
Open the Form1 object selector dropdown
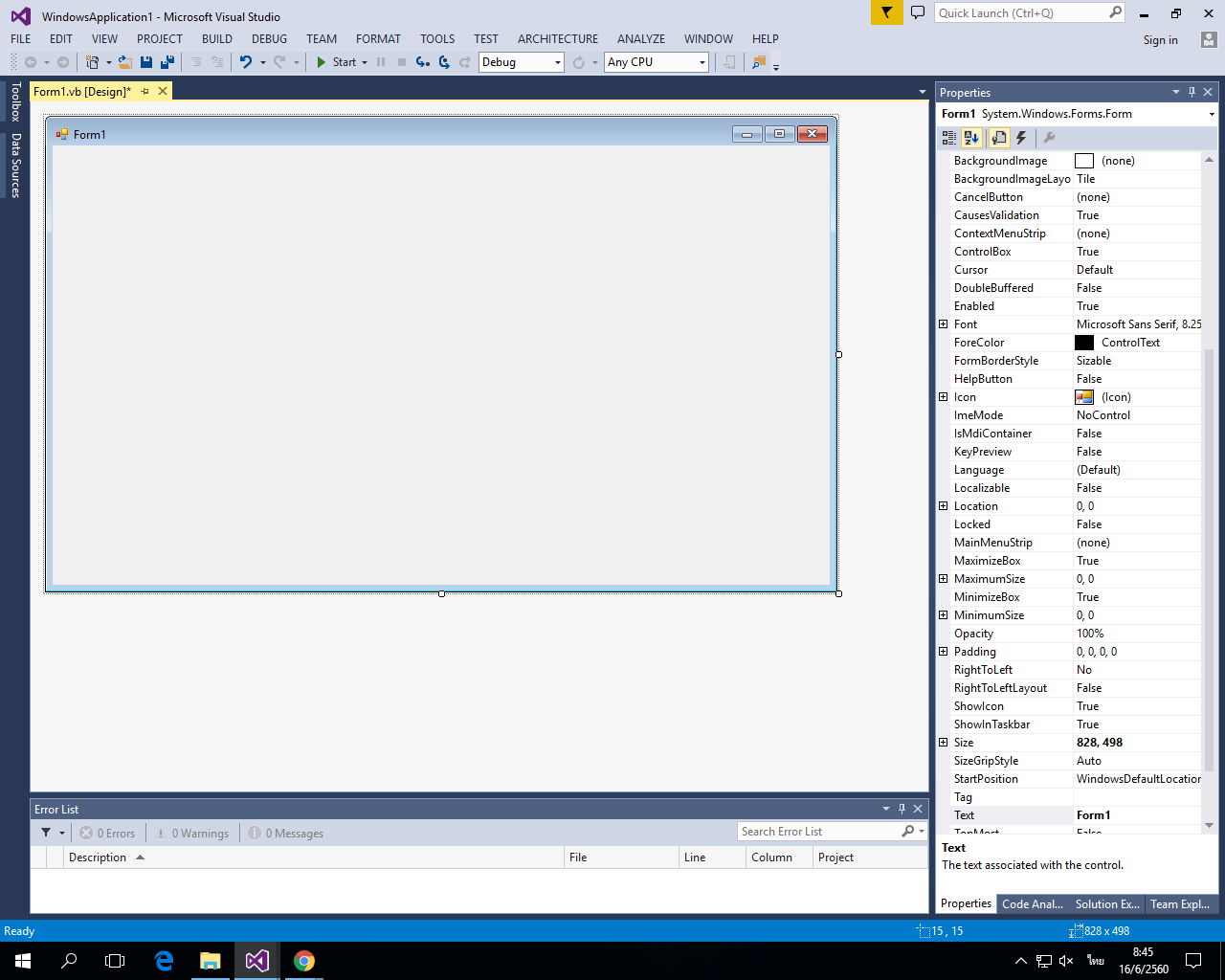[x=1211, y=114]
